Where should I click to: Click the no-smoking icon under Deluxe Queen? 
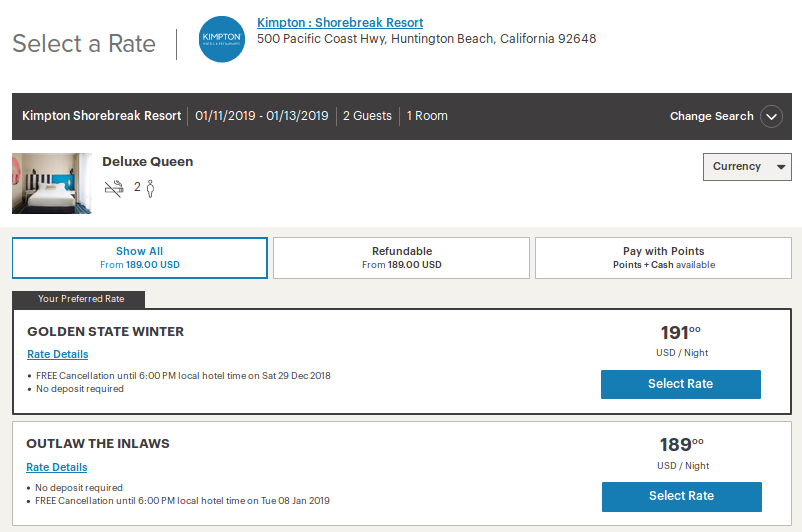115,187
